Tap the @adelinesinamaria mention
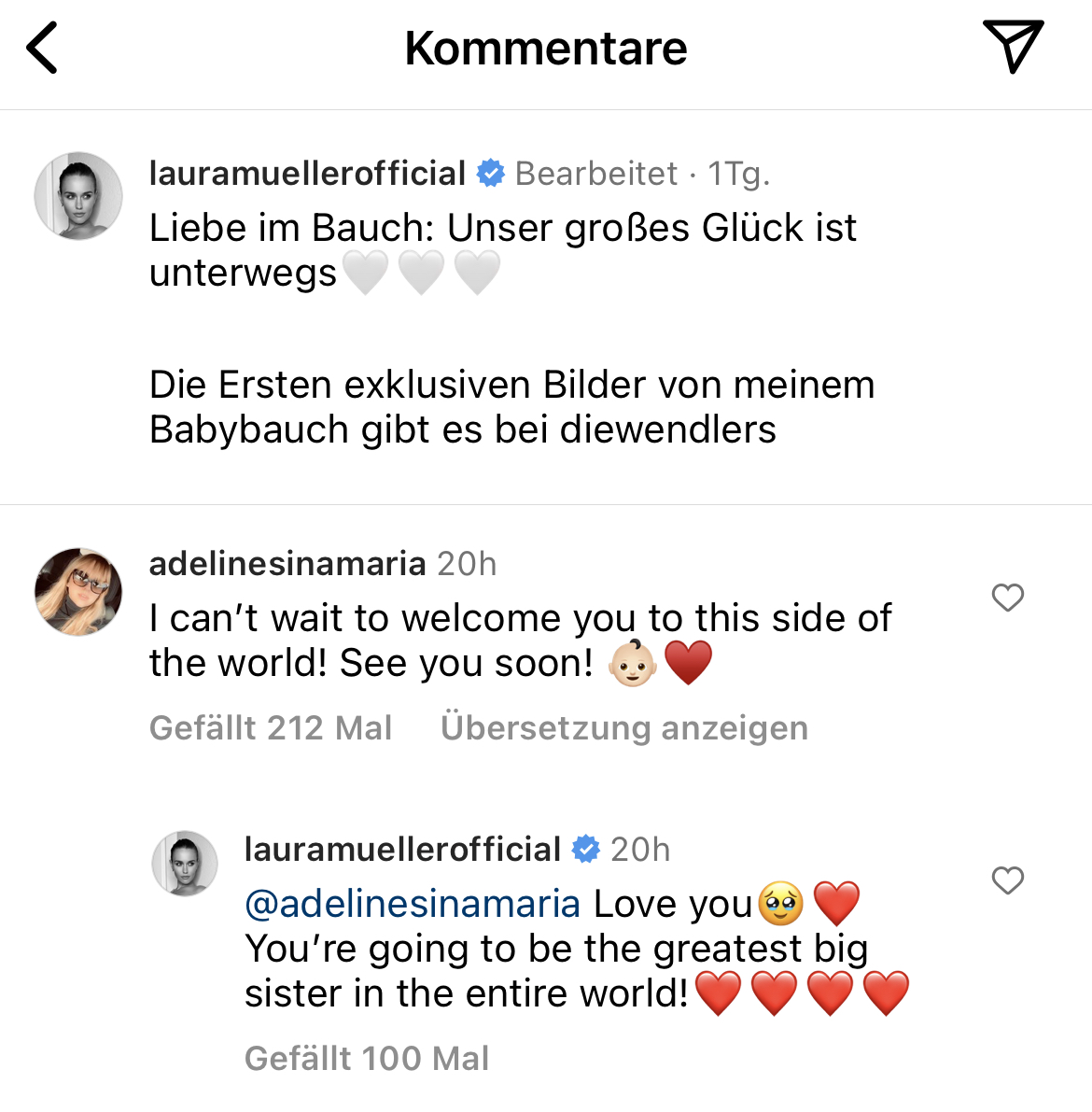This screenshot has height=1112, width=1092. pos(412,904)
